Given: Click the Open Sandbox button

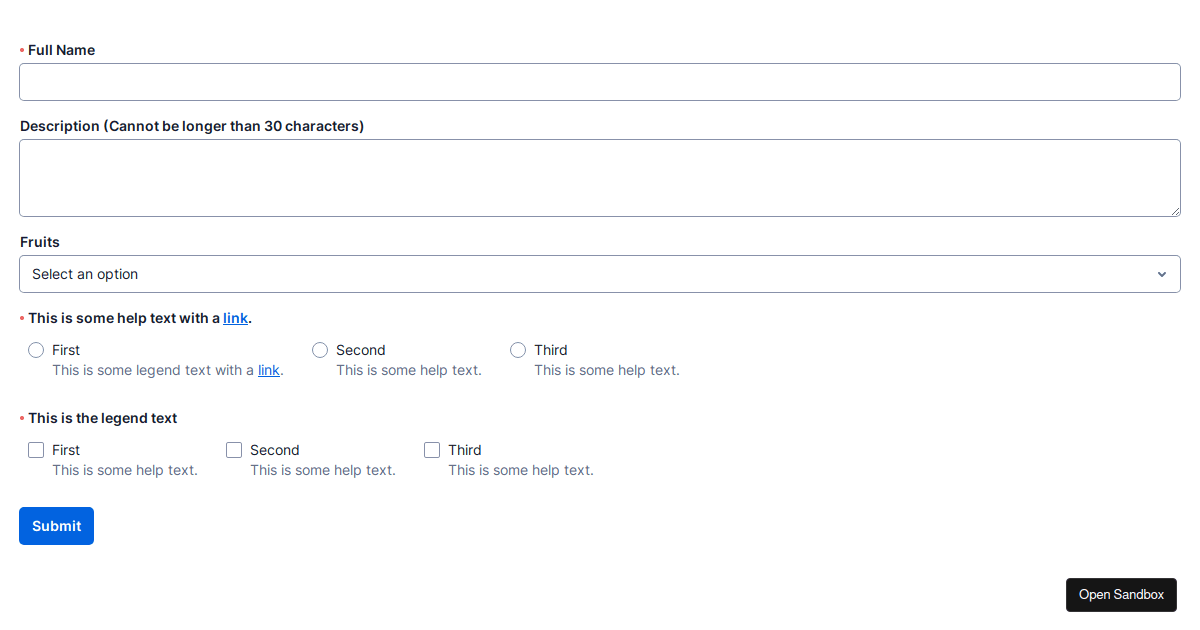Looking at the screenshot, I should click(x=1121, y=594).
